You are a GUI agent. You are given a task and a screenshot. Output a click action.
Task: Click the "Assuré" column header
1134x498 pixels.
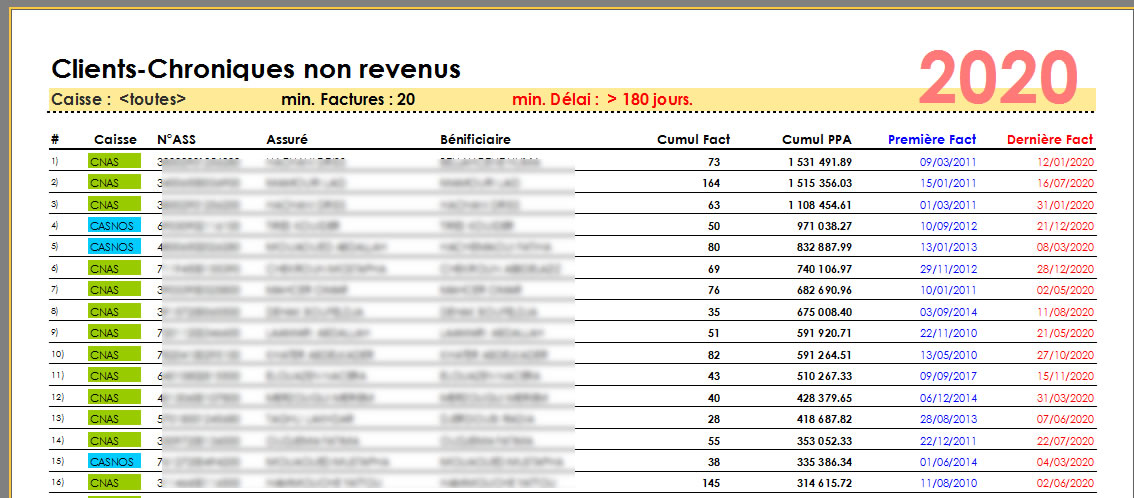coord(287,140)
